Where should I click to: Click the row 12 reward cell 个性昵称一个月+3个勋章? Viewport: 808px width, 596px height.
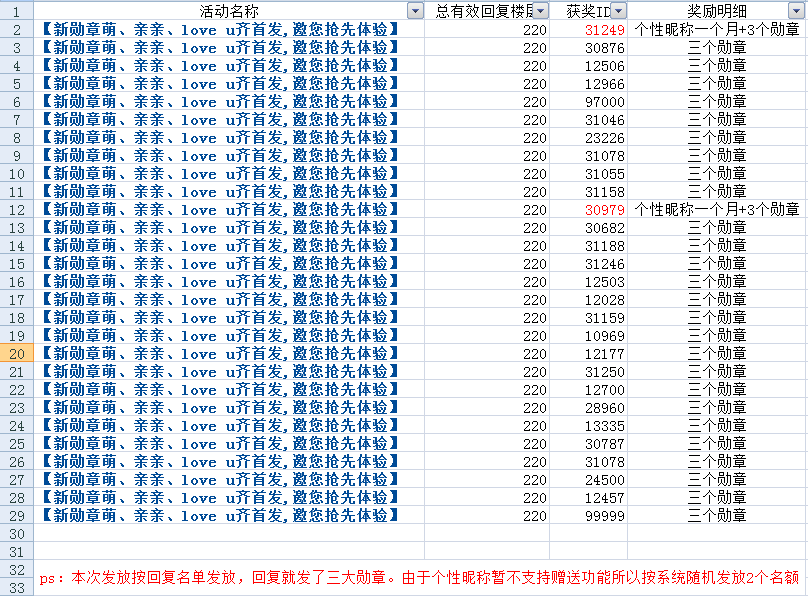717,210
